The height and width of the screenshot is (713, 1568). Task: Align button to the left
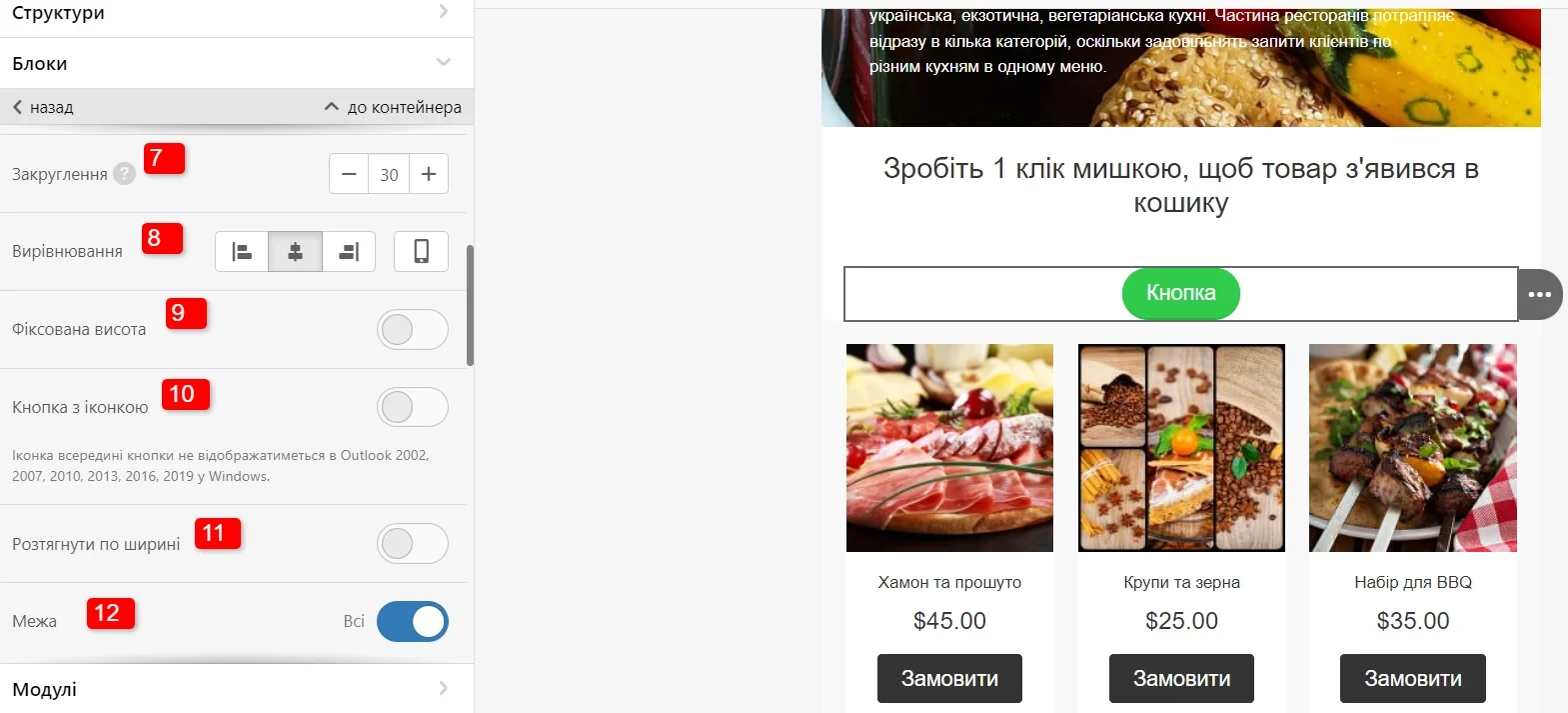click(x=242, y=252)
